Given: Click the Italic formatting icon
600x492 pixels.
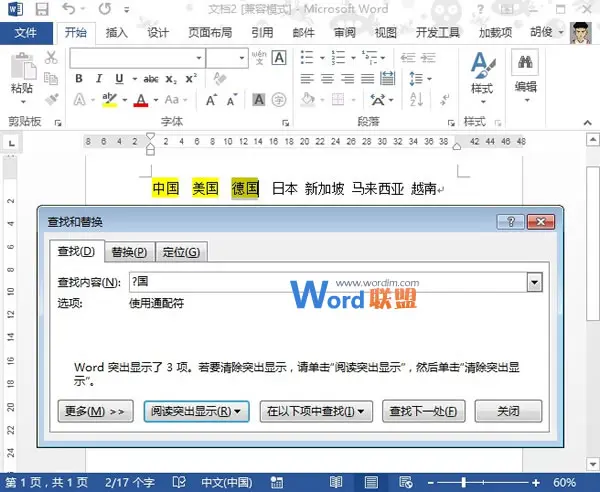Looking at the screenshot, I should click(x=99, y=79).
